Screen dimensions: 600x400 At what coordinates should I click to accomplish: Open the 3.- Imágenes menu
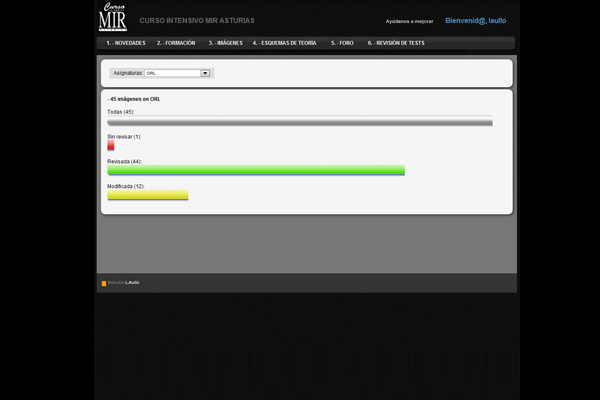click(226, 43)
